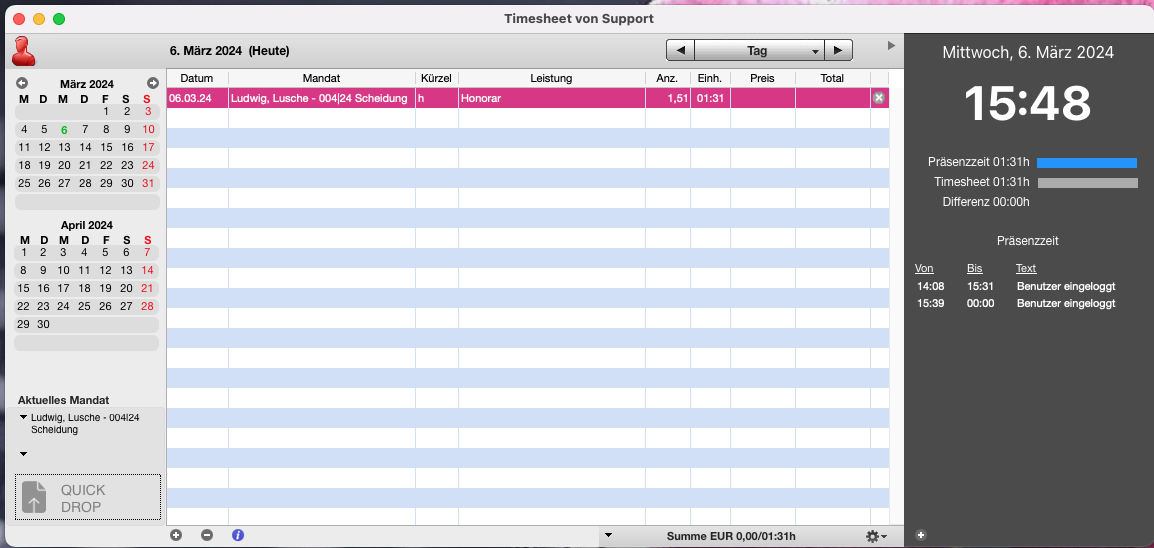Image resolution: width=1154 pixels, height=548 pixels.
Task: Select the Honorar service cell
Action: [551, 98]
